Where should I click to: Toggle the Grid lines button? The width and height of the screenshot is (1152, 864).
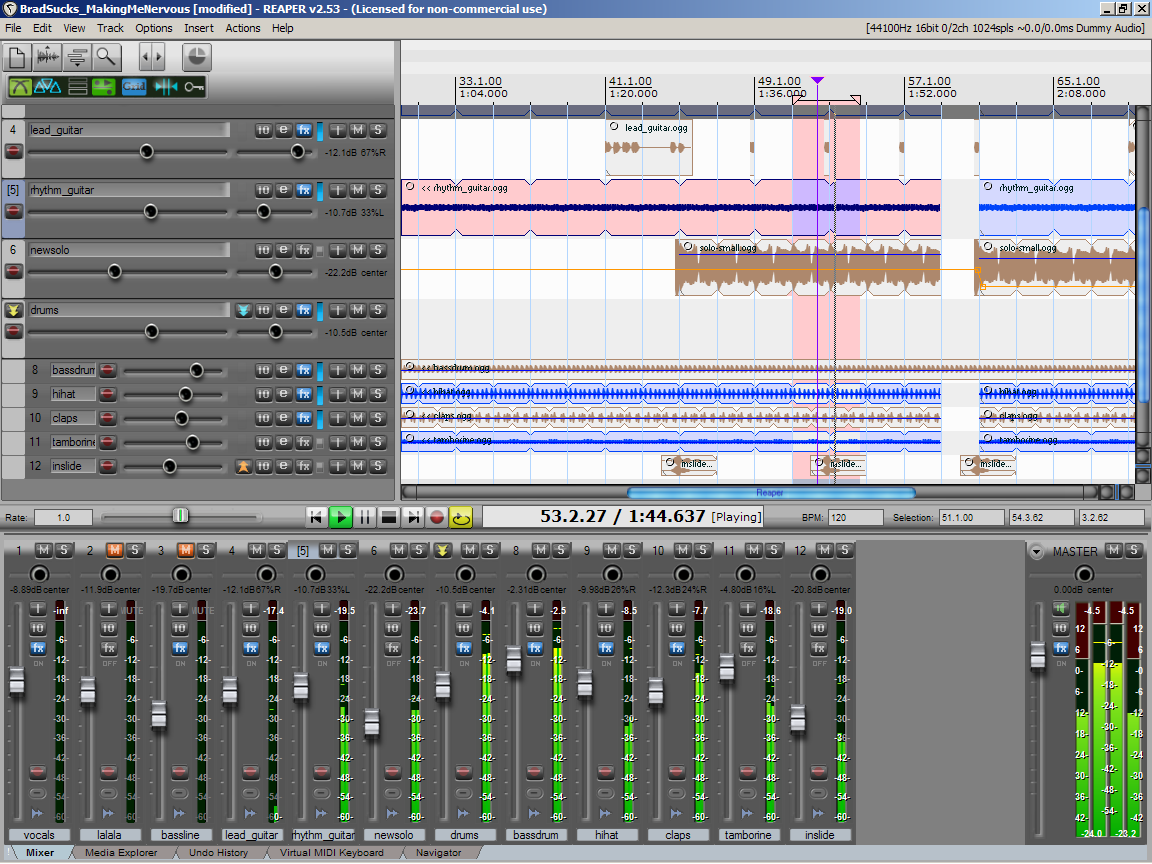pos(134,87)
